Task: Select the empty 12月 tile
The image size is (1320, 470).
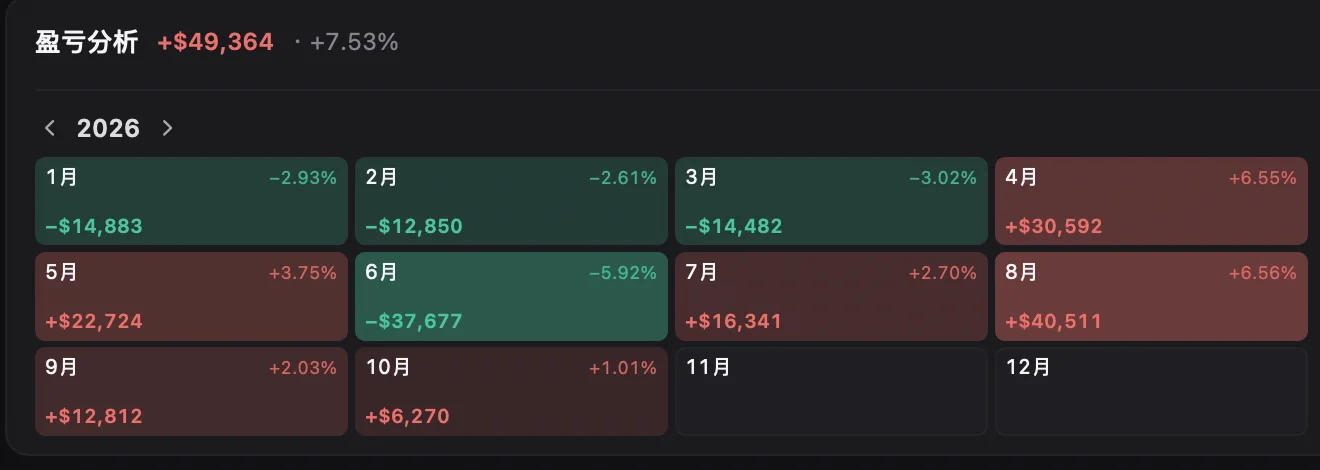Action: pyautogui.click(x=1151, y=391)
